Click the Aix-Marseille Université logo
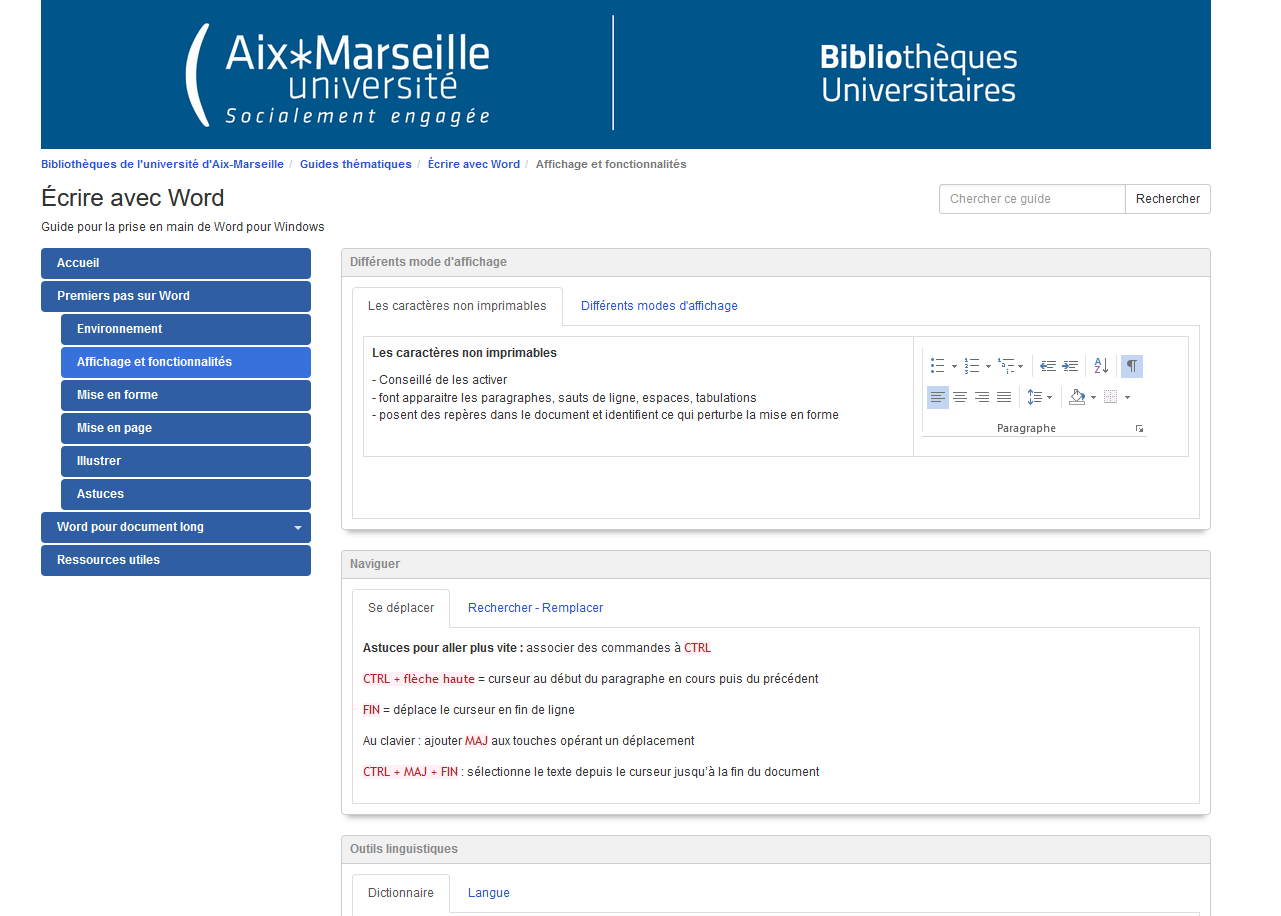Viewport: 1281px width, 916px height. pos(338,75)
